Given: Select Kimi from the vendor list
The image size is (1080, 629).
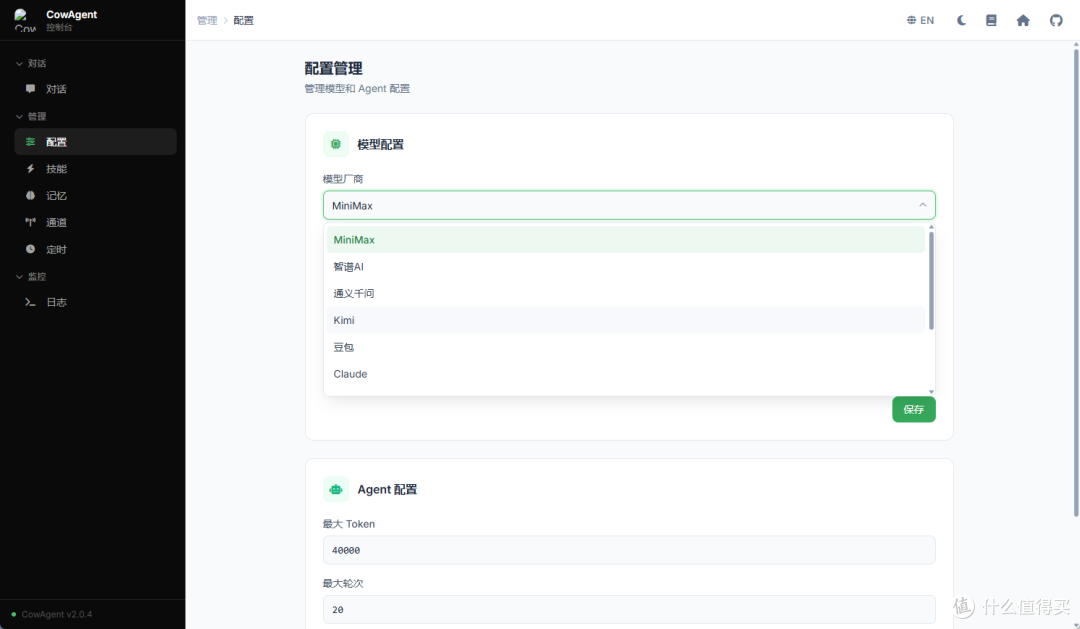Looking at the screenshot, I should tap(625, 320).
